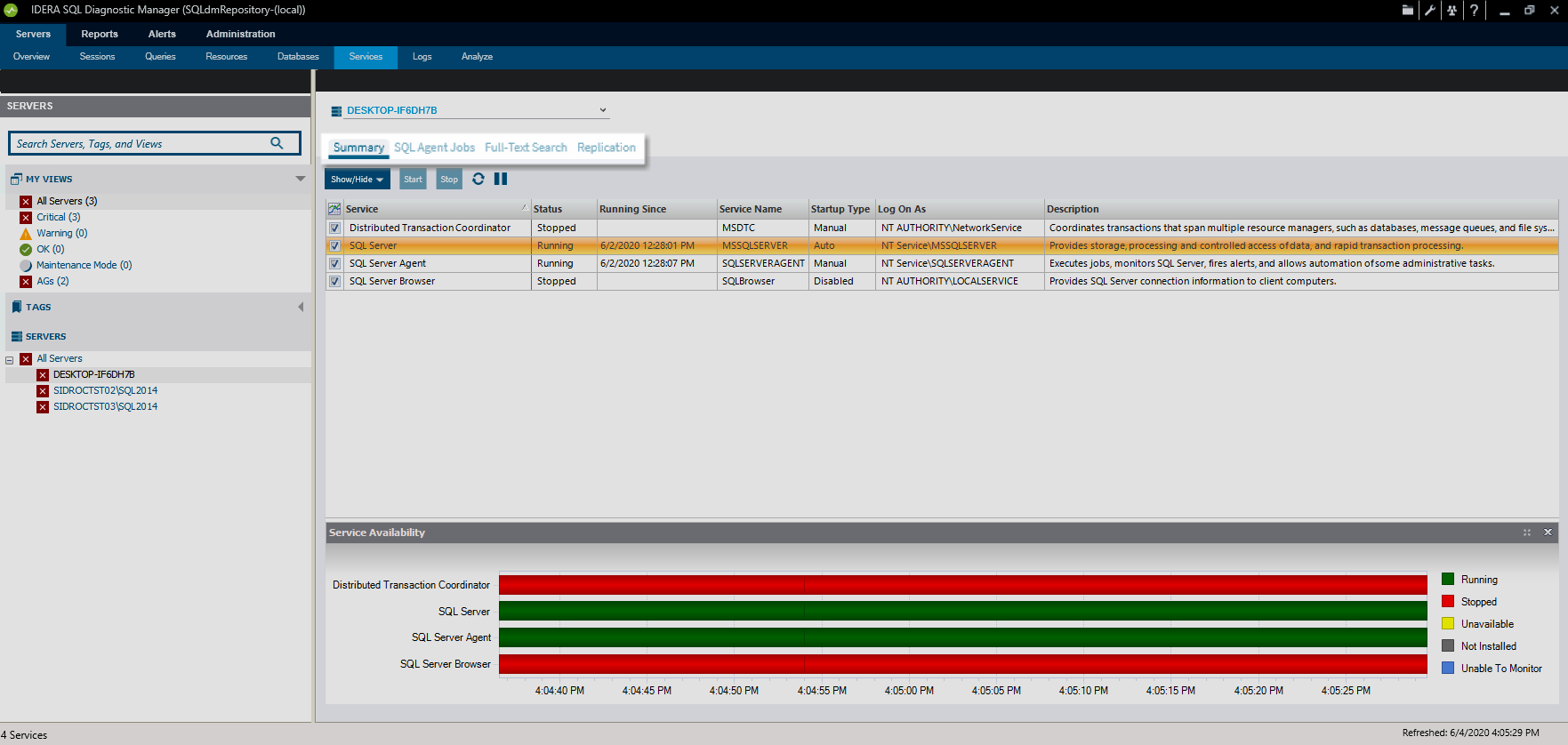
Task: Close the Service Availability panel
Action: [x=1548, y=533]
